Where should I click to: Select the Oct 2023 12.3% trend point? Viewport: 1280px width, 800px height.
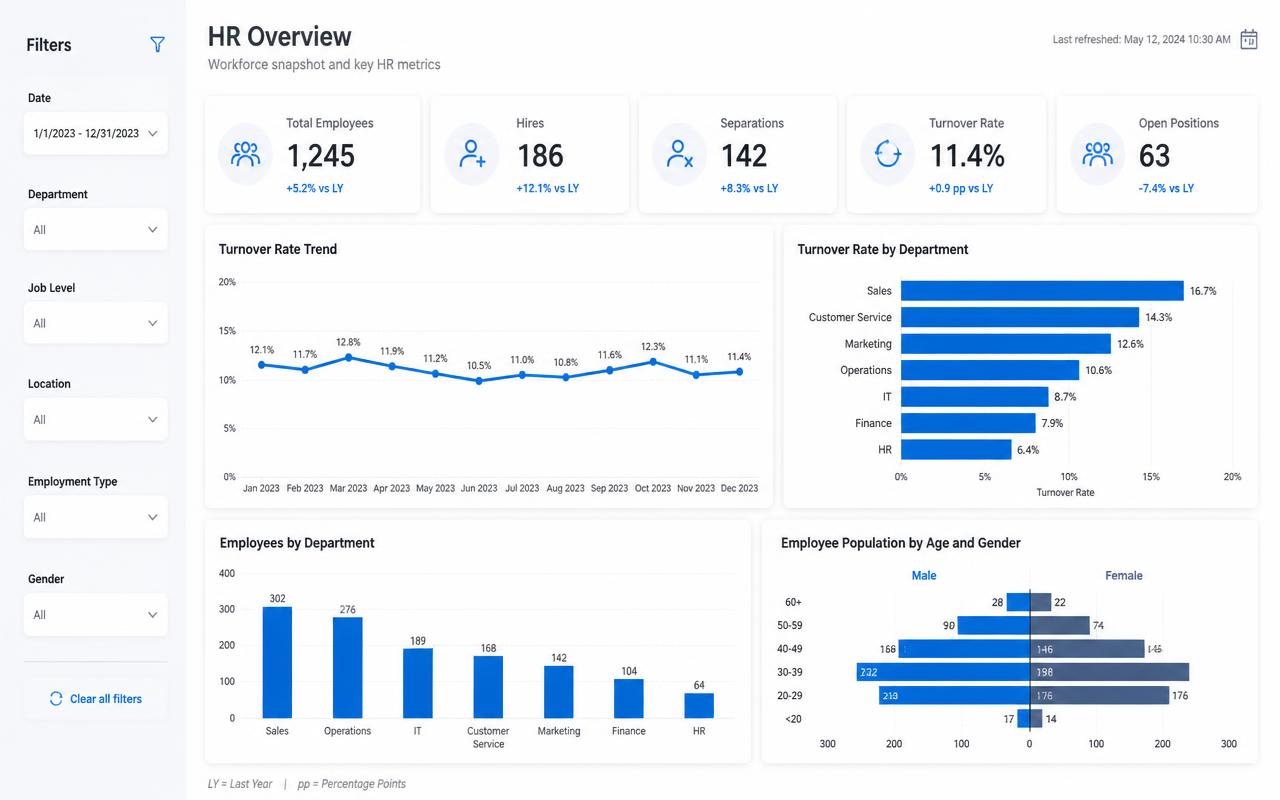(x=653, y=362)
